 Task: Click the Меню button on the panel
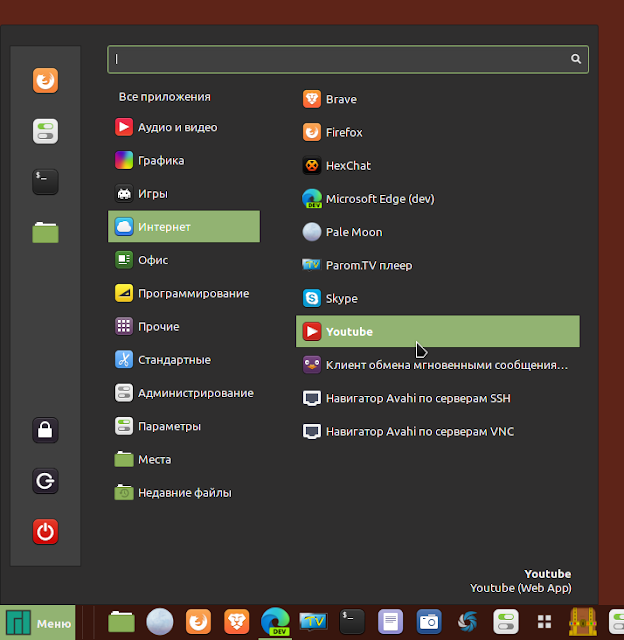(38, 623)
